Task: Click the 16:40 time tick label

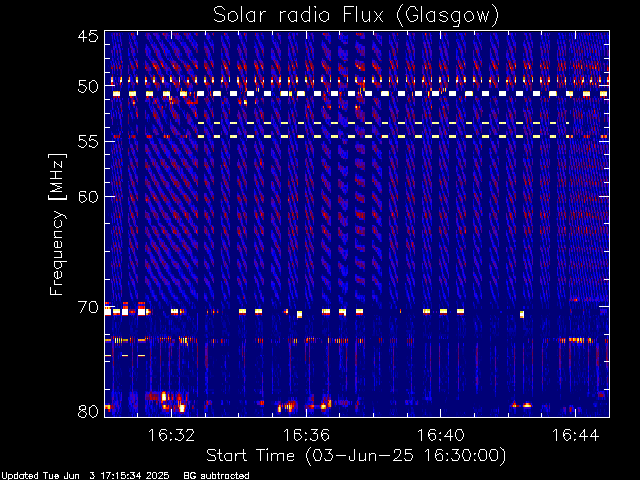Action: point(440,435)
